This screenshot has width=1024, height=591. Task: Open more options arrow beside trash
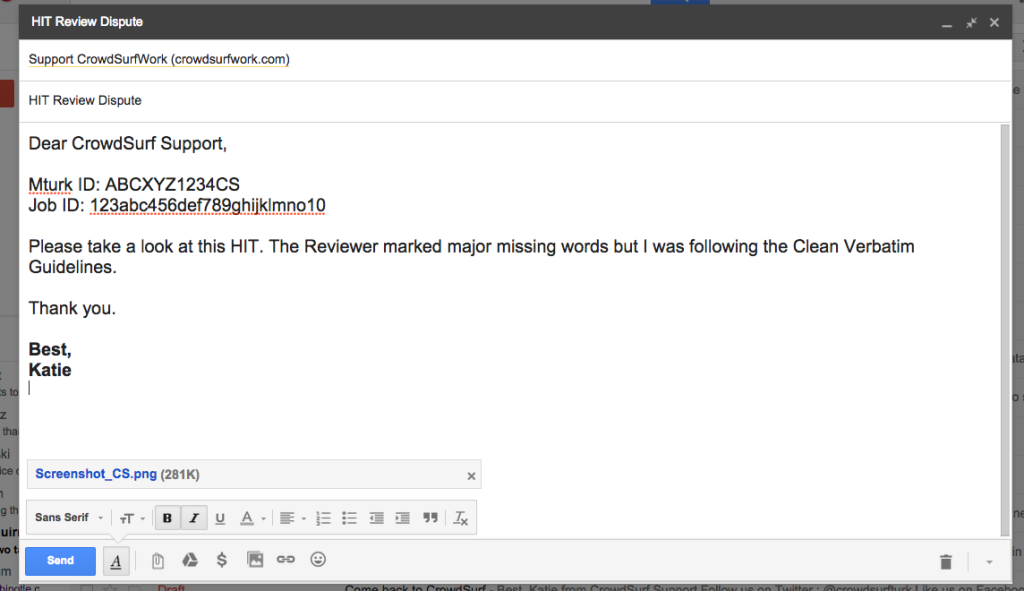click(x=989, y=562)
